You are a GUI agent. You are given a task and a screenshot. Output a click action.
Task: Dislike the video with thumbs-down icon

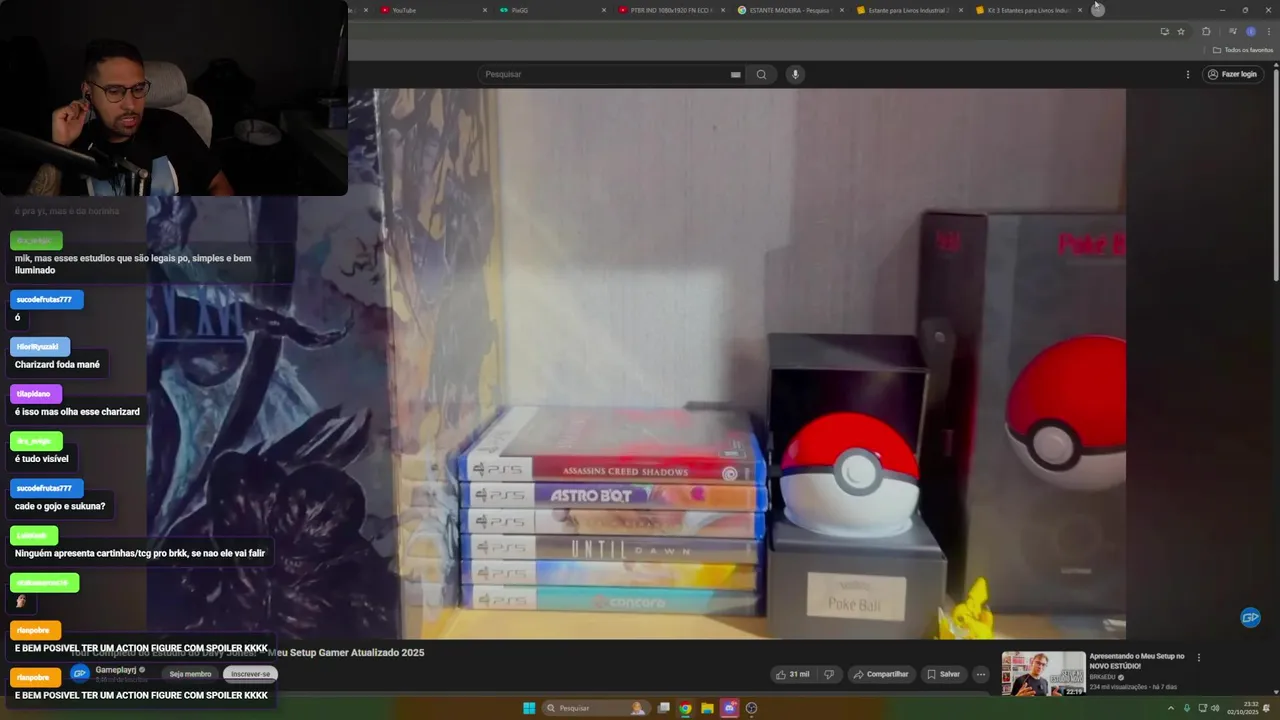(829, 674)
